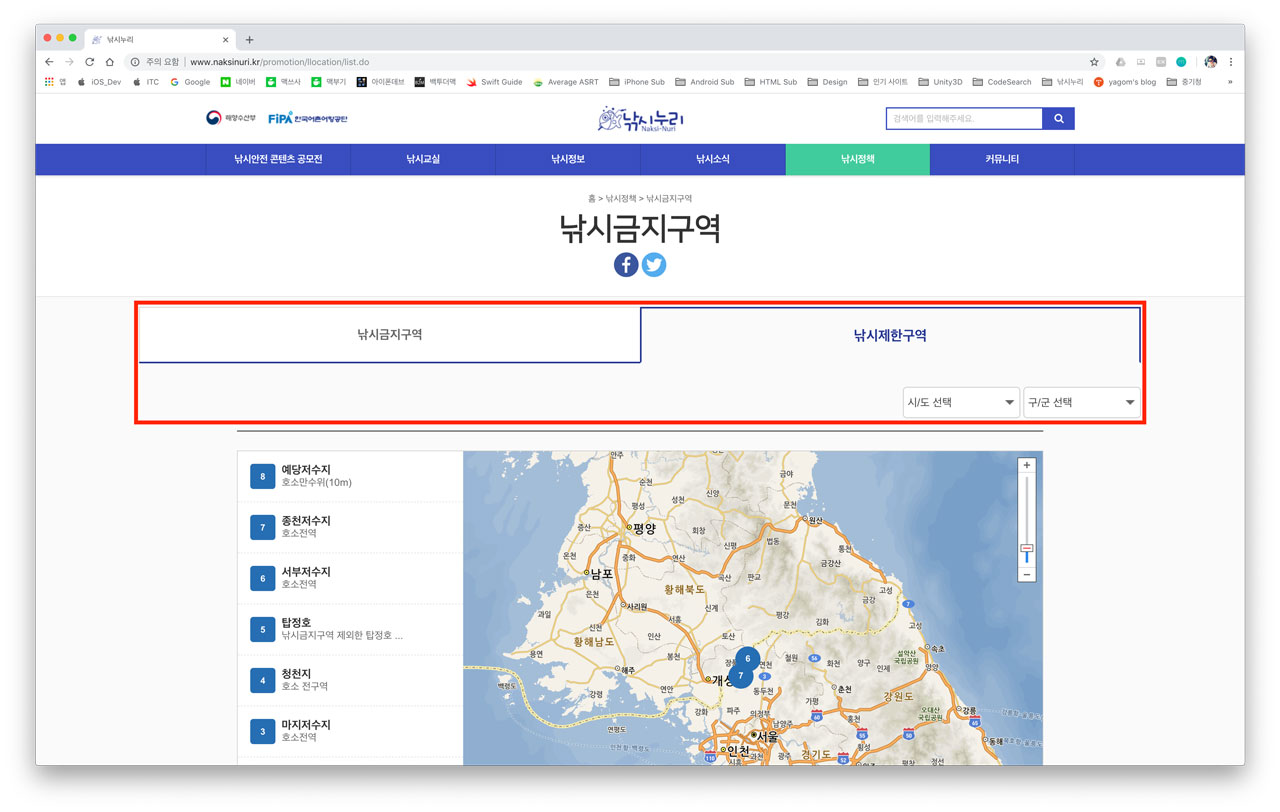This screenshot has width=1280, height=812.
Task: Open the 낚시교실 navigation menu
Action: (x=422, y=159)
